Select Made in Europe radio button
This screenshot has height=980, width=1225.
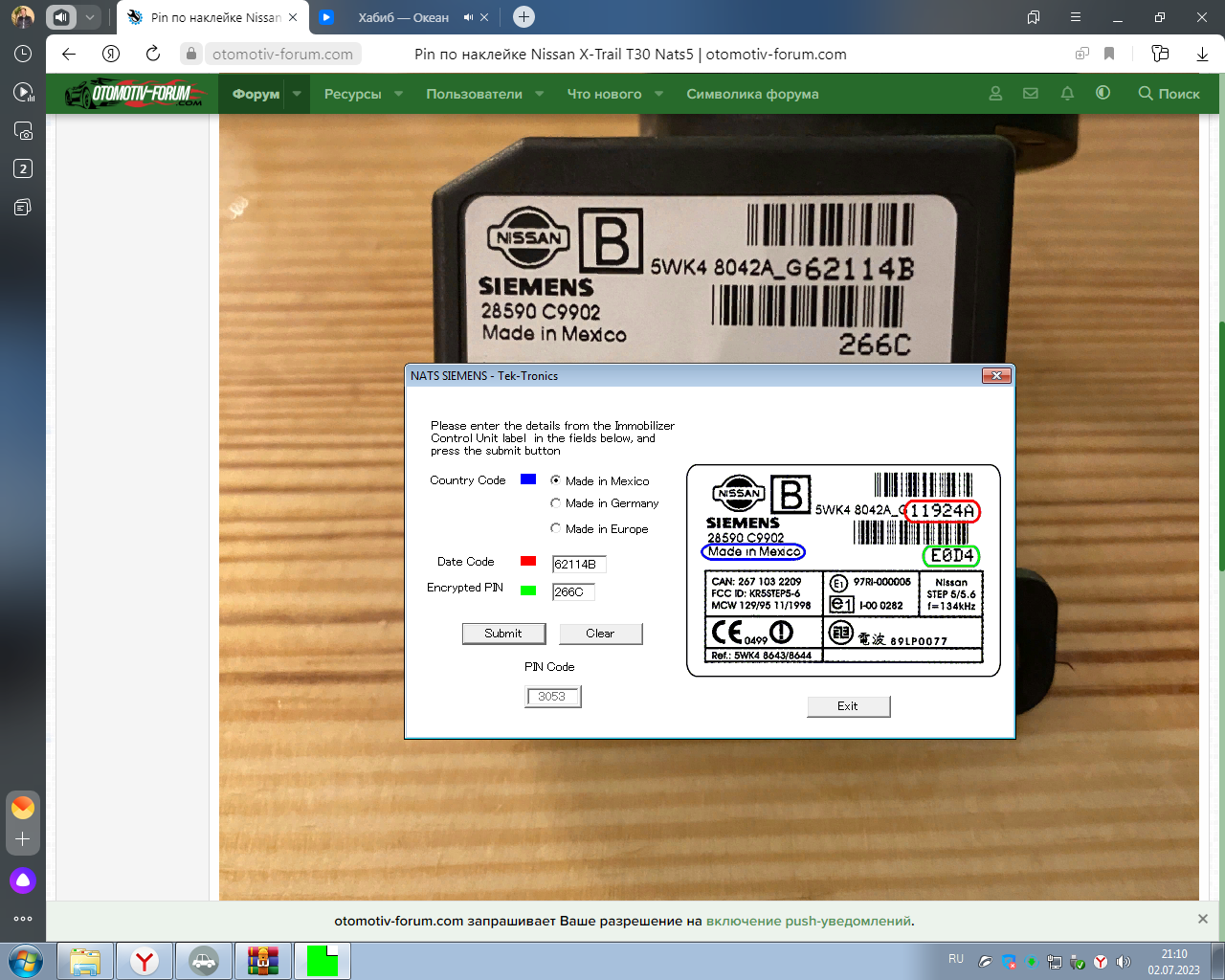(555, 528)
